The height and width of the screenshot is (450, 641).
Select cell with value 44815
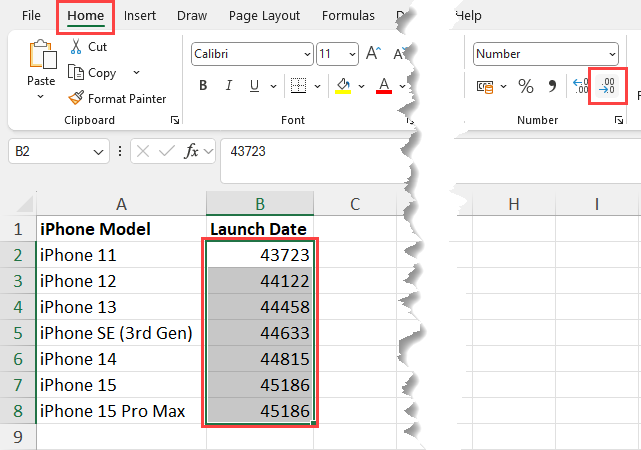click(x=260, y=358)
